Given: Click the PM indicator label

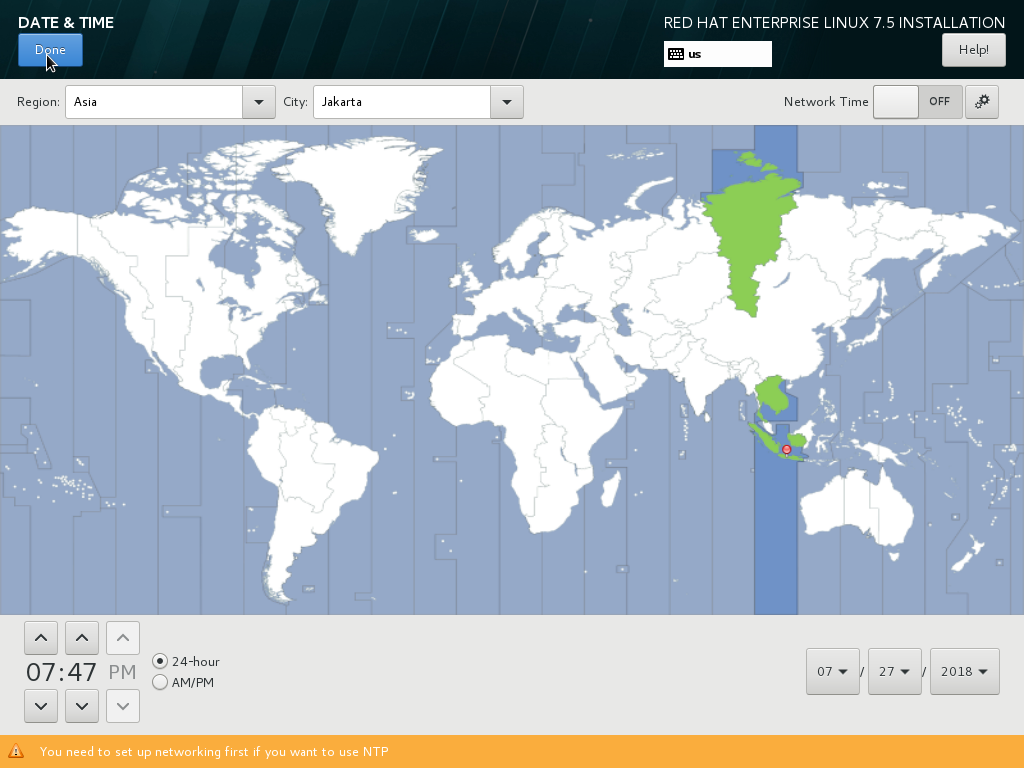Looking at the screenshot, I should pyautogui.click(x=123, y=672).
